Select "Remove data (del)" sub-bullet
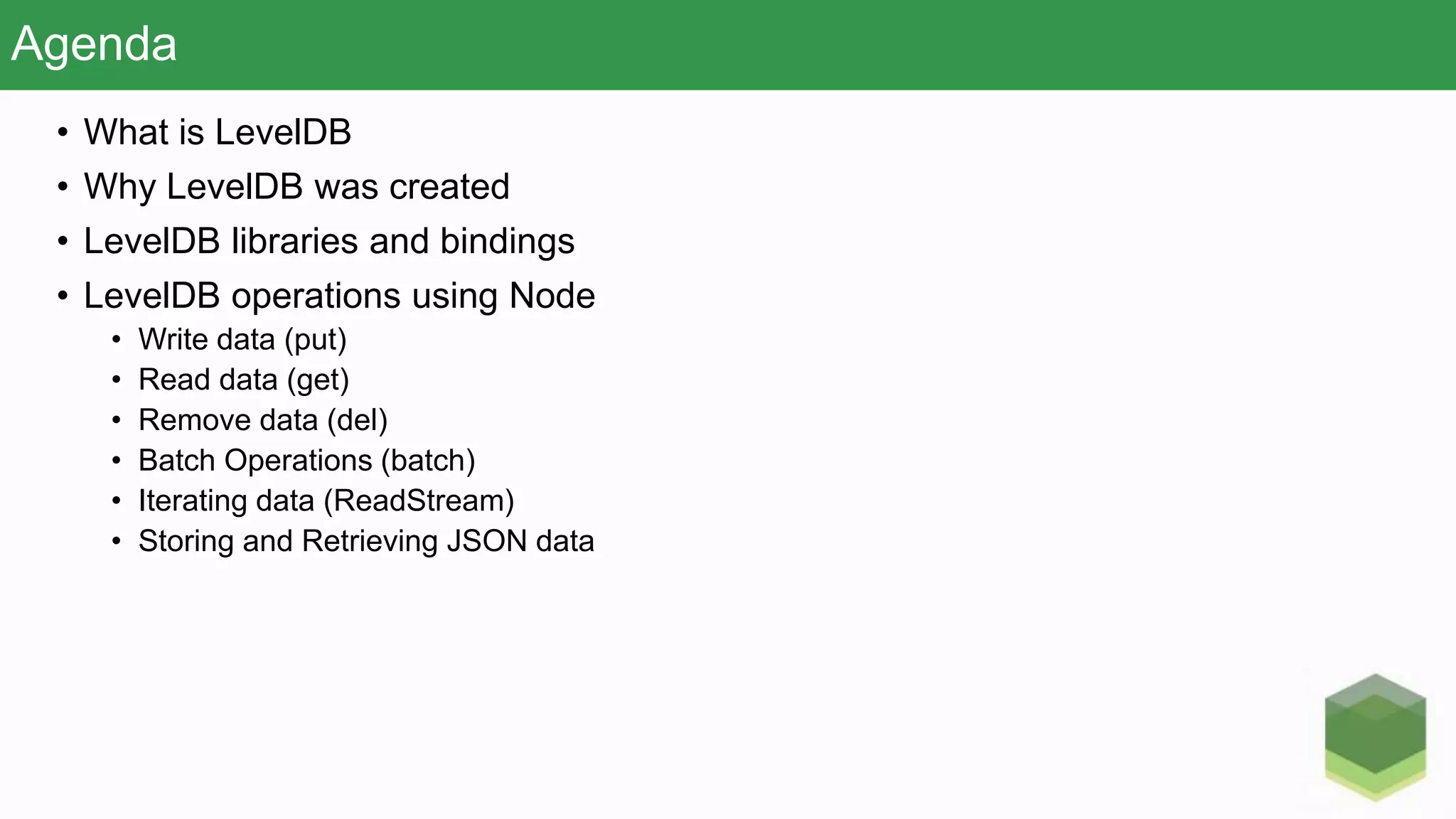The width and height of the screenshot is (1456, 819). coord(263,420)
